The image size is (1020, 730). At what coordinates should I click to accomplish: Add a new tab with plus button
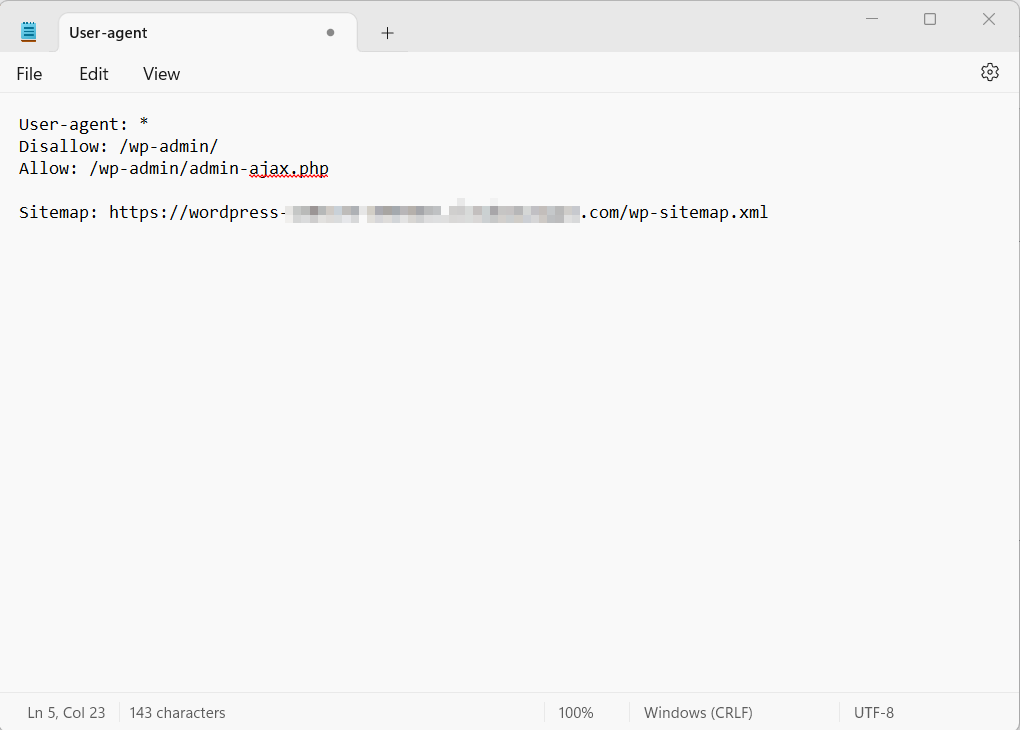point(387,33)
